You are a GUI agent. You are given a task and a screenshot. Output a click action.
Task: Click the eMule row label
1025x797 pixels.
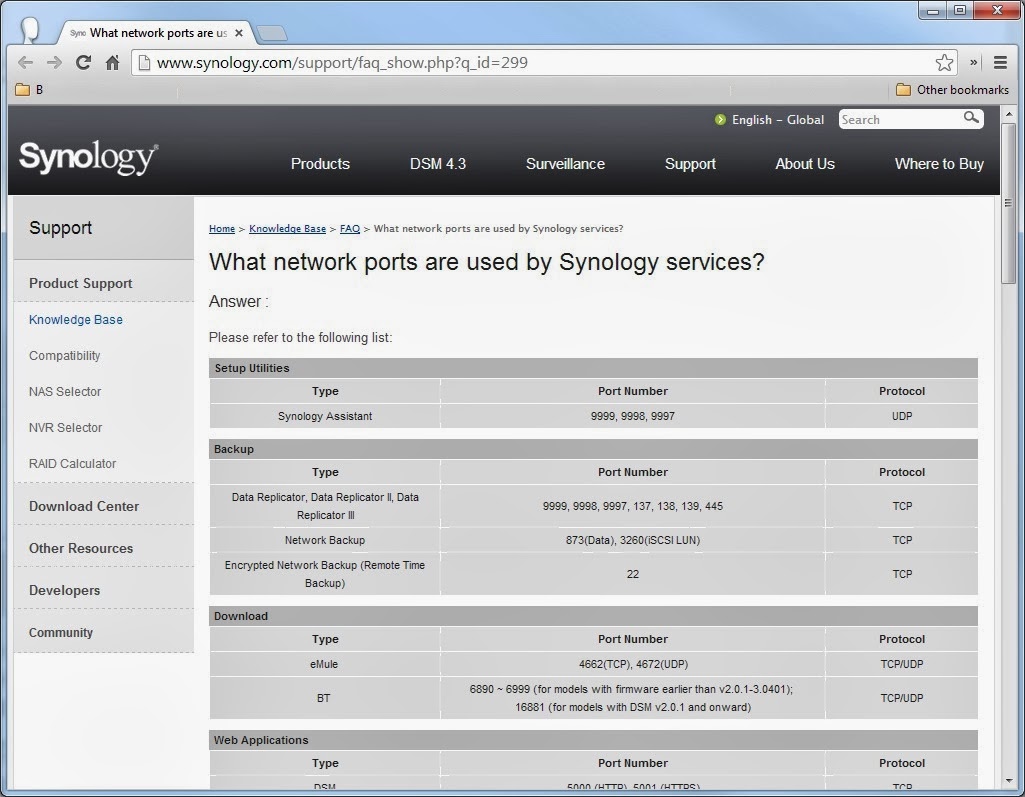pos(324,664)
